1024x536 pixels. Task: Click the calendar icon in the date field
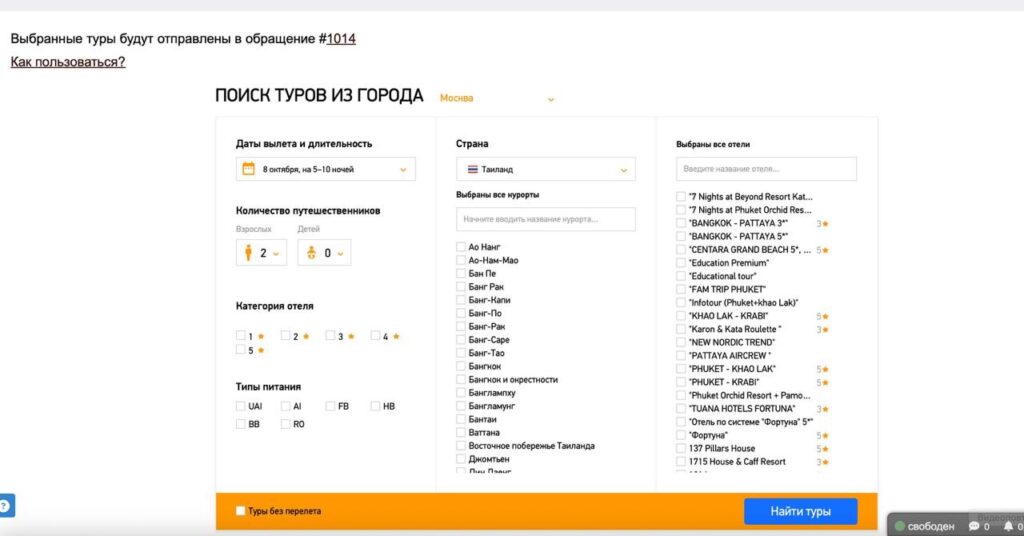pos(248,169)
